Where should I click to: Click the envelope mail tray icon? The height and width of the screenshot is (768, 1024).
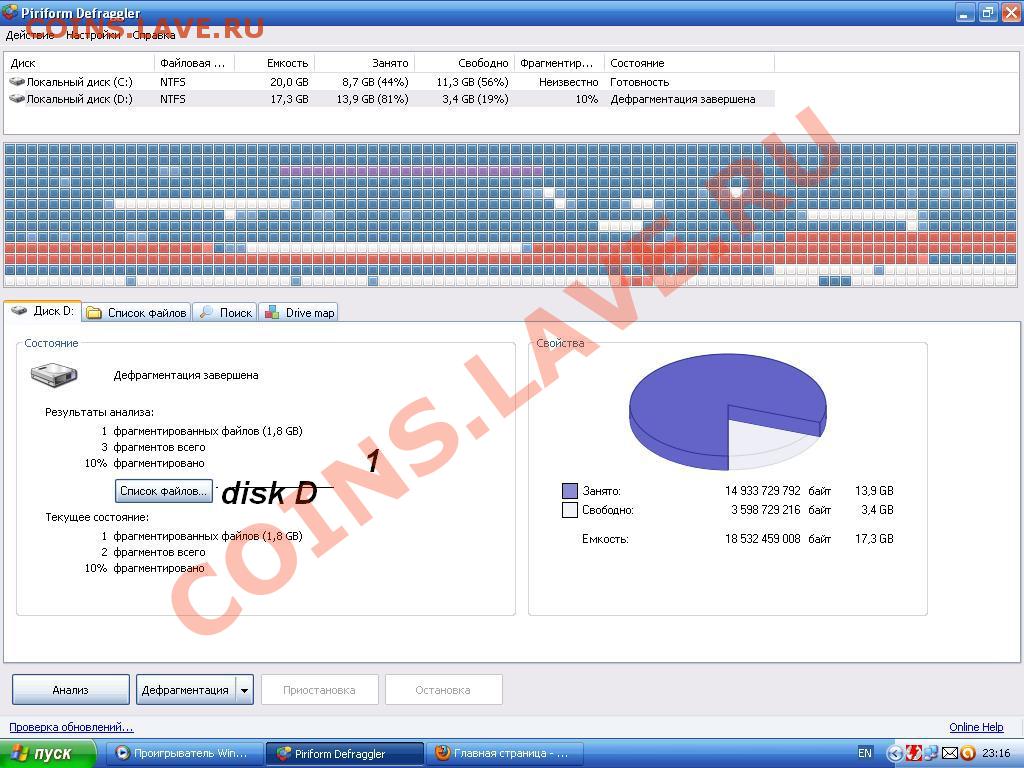[950, 754]
